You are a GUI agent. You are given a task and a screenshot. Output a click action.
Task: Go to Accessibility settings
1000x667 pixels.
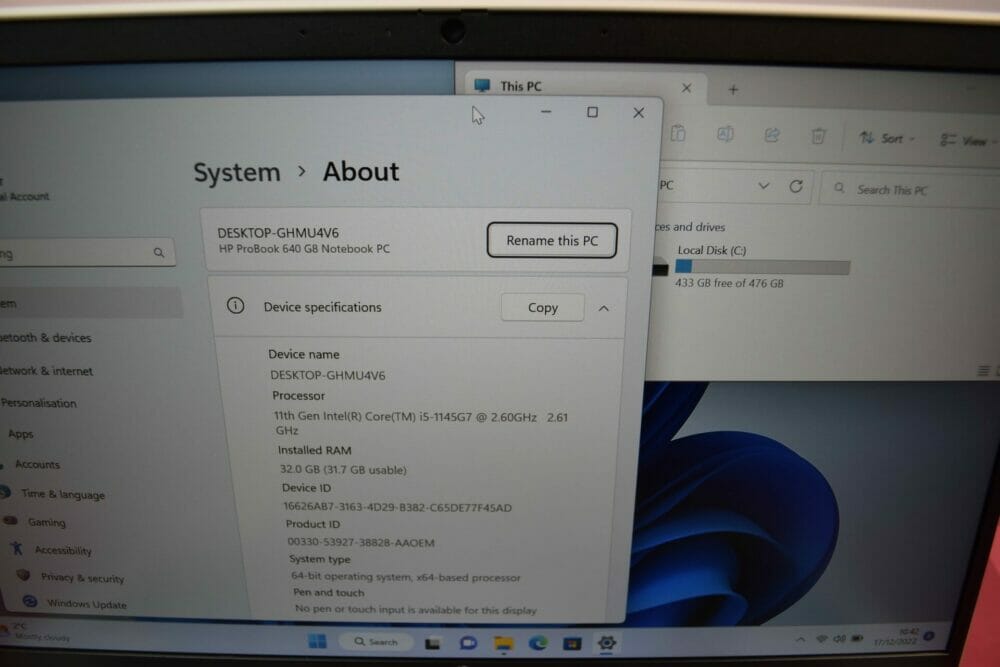click(62, 550)
